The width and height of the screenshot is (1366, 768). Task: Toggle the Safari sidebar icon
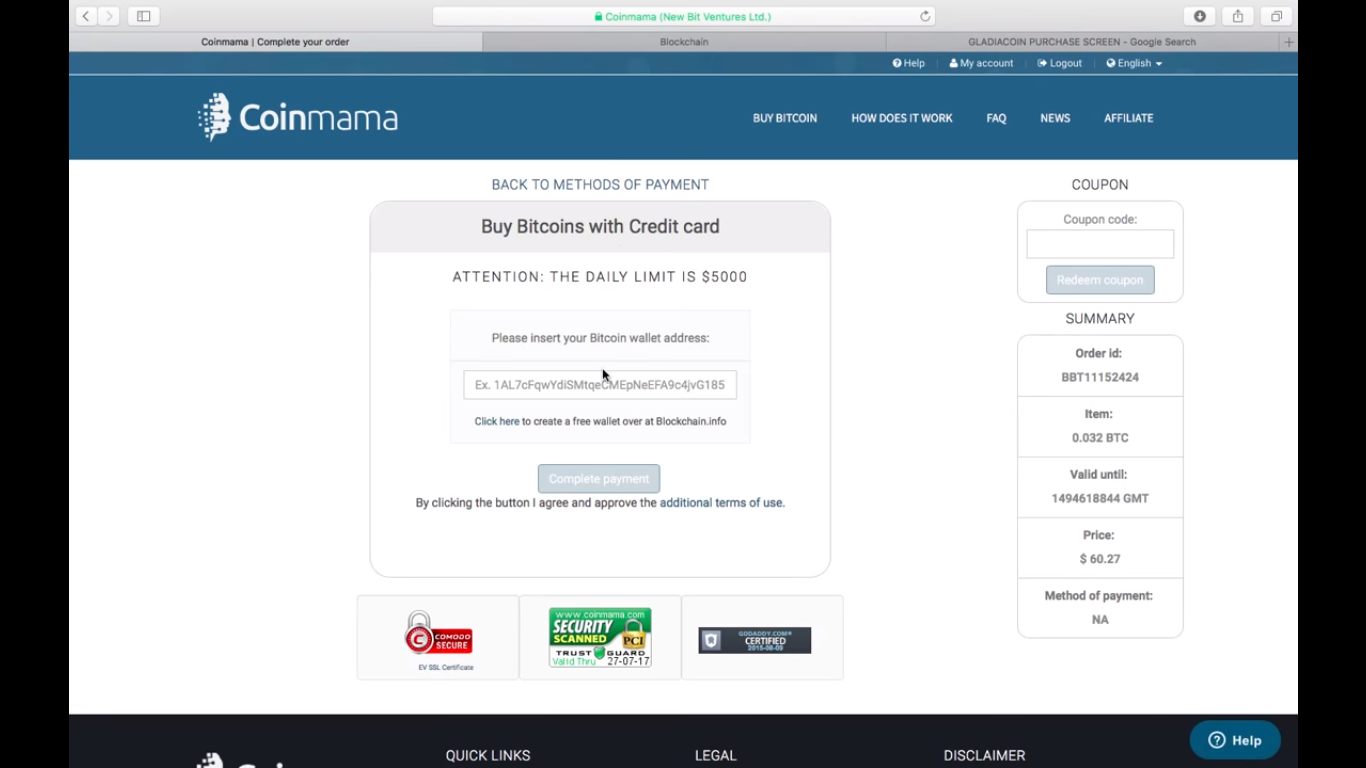[x=143, y=16]
